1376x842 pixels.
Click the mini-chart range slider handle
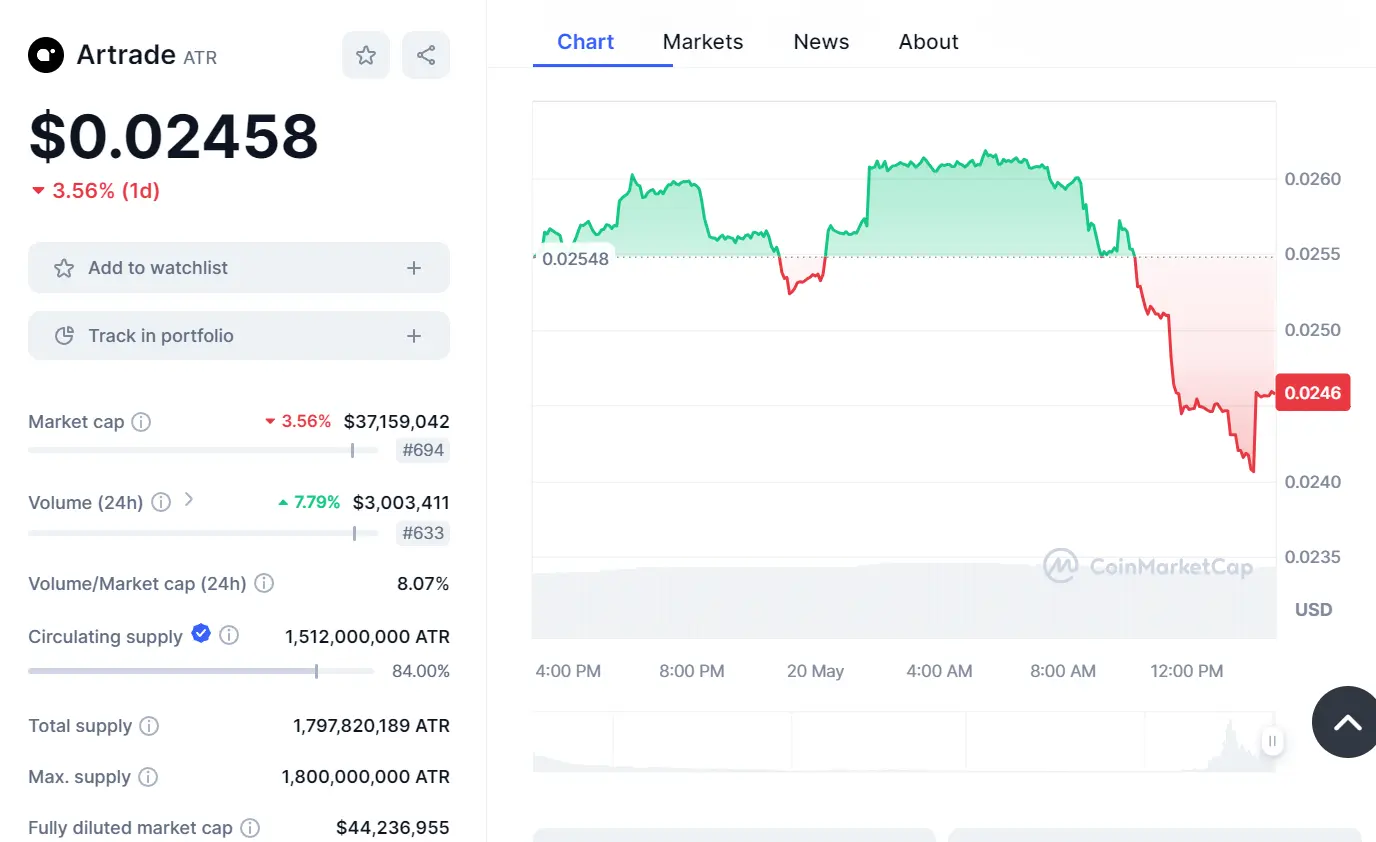pyautogui.click(x=1271, y=742)
